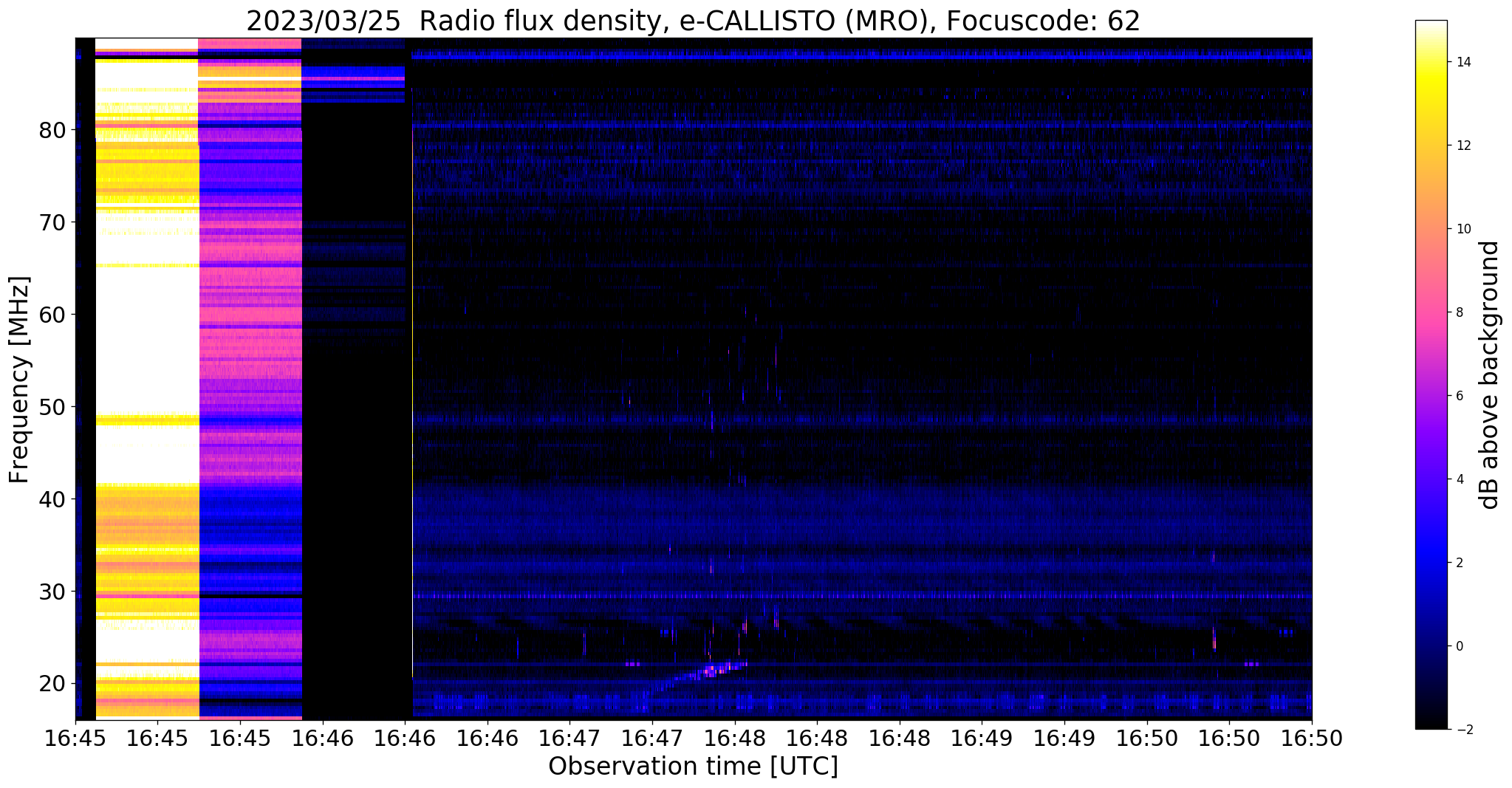The width and height of the screenshot is (1512, 788).
Task: Select the 'Observation time [UTC]' x-axis label
Action: [693, 766]
